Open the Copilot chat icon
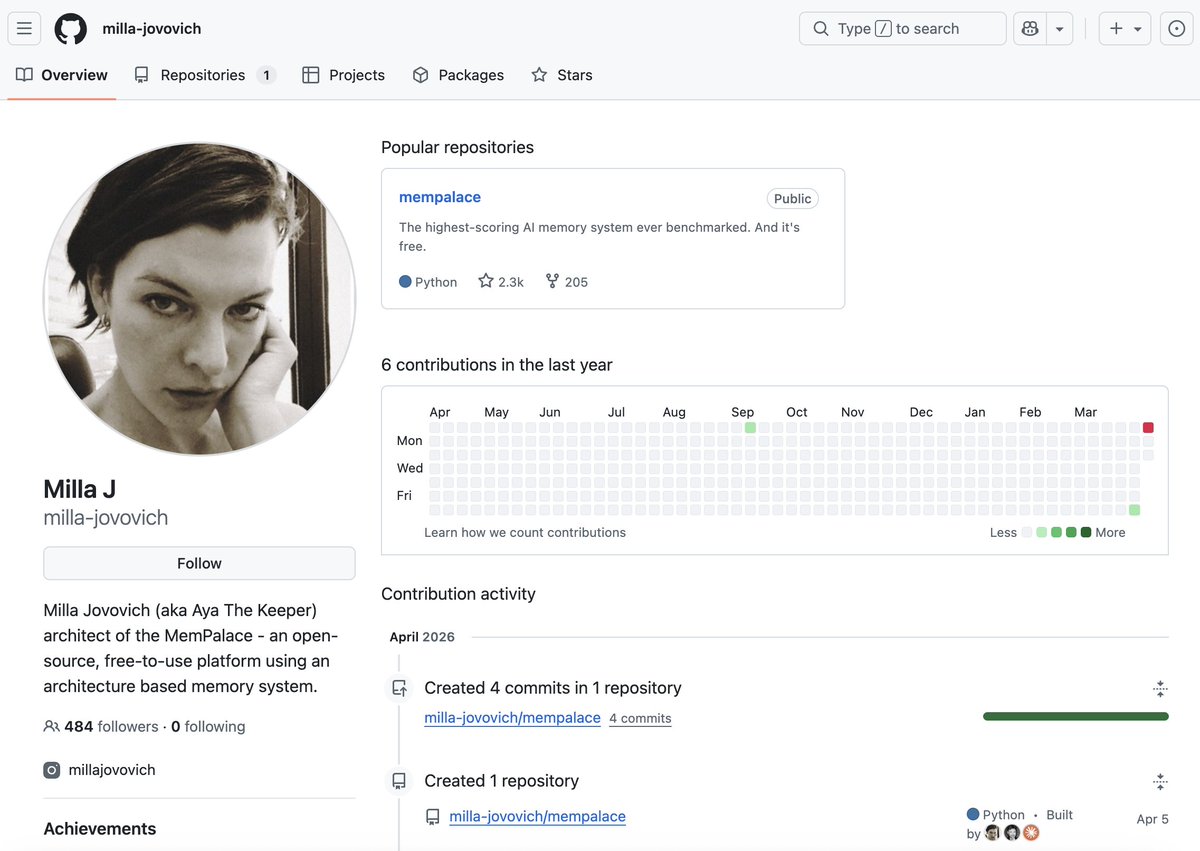The width and height of the screenshot is (1200, 851). 1030,29
